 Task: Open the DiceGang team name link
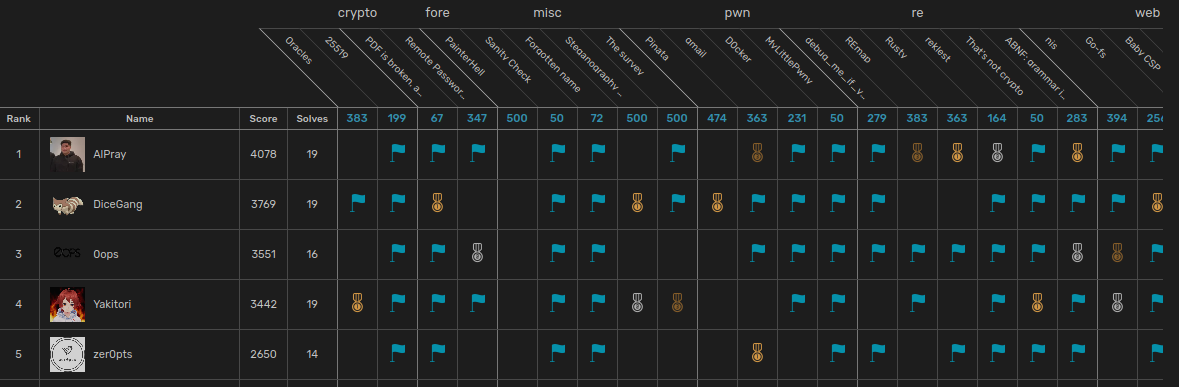pyautogui.click(x=117, y=204)
